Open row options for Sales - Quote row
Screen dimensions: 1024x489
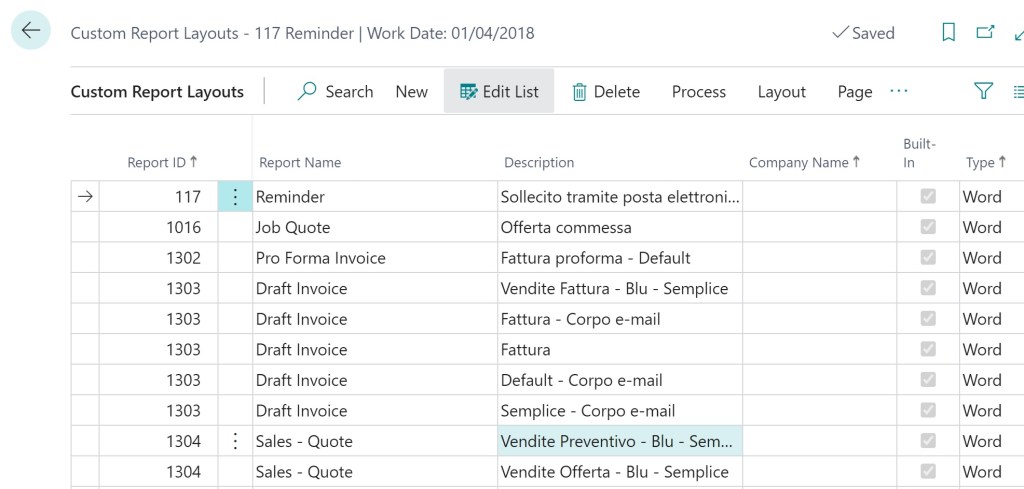click(x=235, y=441)
